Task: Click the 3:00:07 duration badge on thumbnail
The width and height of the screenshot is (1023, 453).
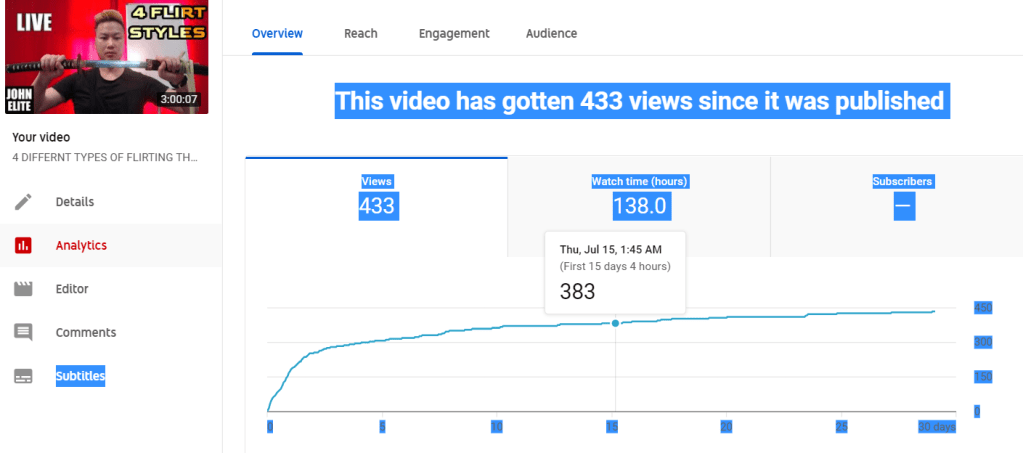Action: click(x=178, y=100)
